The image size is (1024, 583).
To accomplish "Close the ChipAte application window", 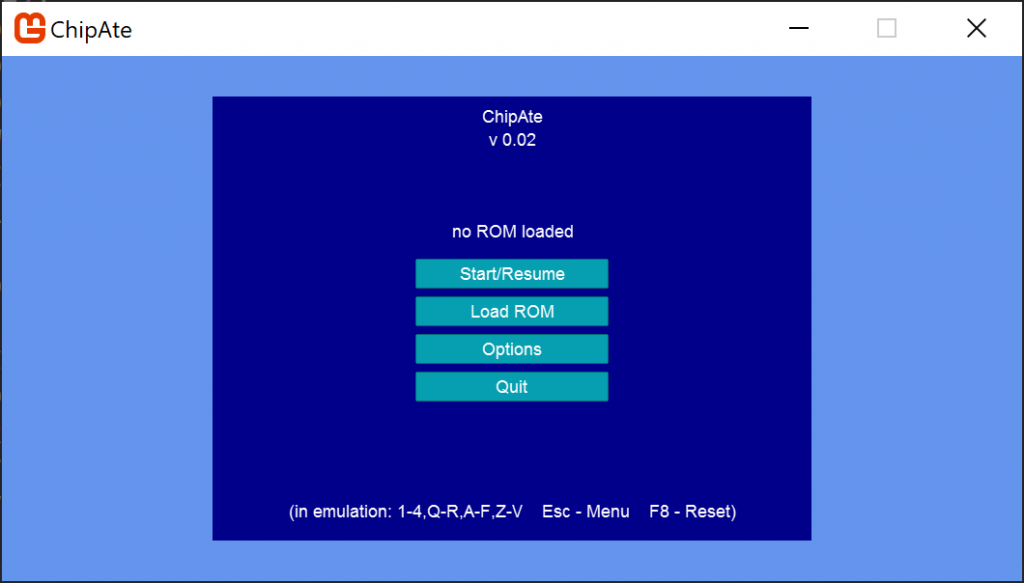I will (x=976, y=28).
